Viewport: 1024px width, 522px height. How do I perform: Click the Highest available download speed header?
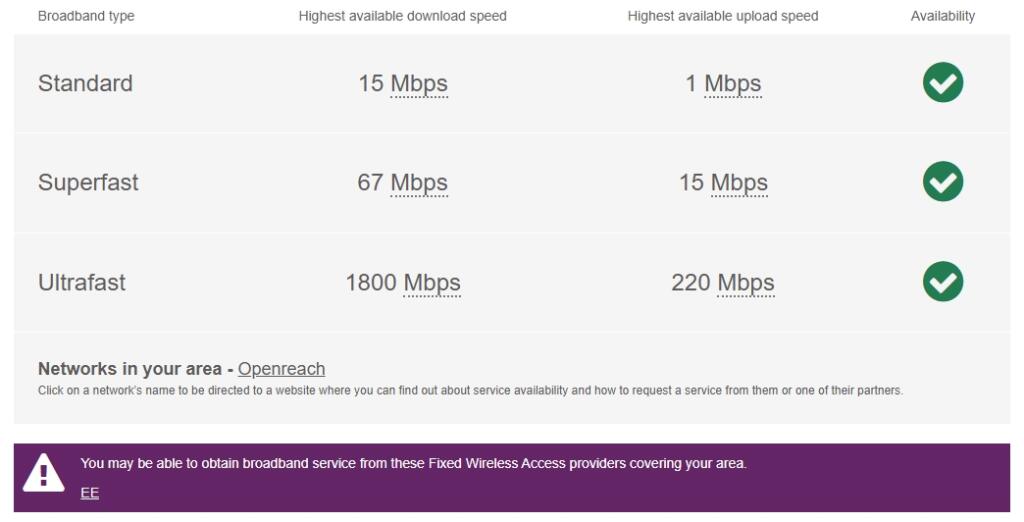(x=402, y=16)
